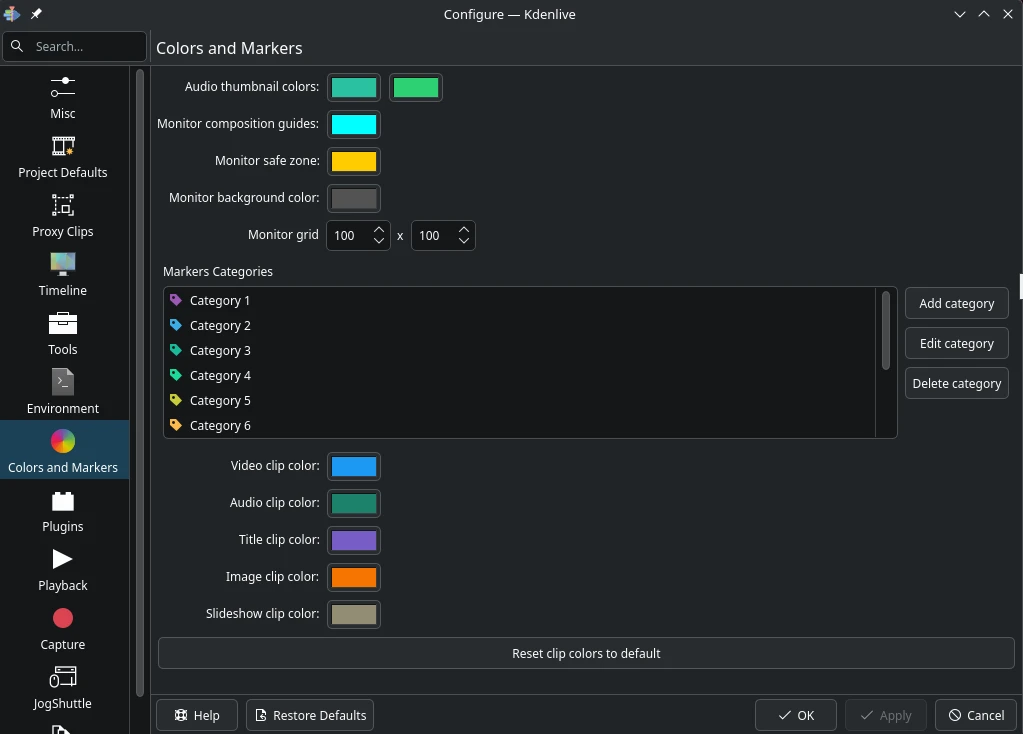
Task: Change Image clip color swatch
Action: click(x=354, y=577)
